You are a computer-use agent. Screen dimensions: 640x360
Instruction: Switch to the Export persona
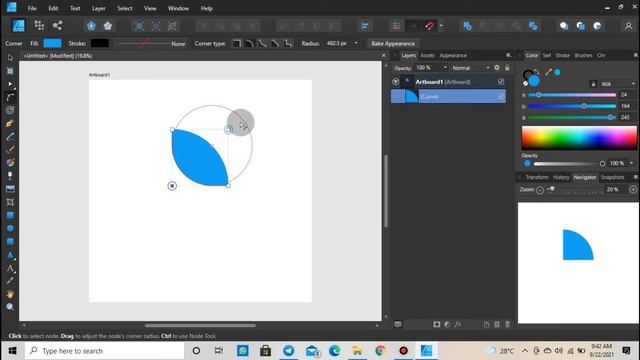(x=58, y=26)
